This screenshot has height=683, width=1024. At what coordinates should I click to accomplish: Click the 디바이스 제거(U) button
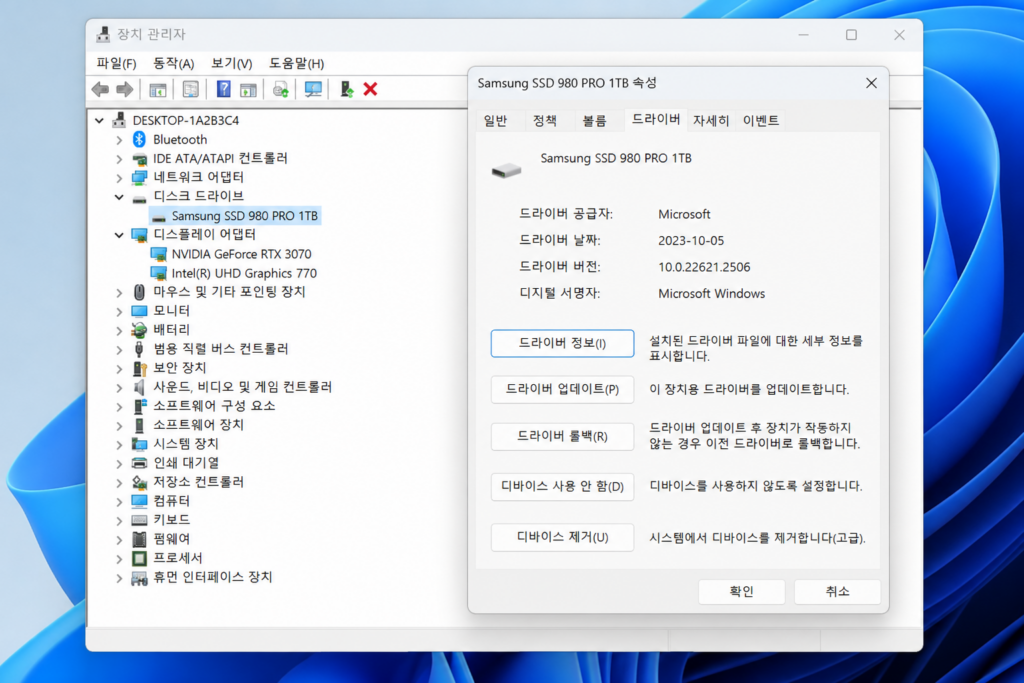tap(562, 537)
